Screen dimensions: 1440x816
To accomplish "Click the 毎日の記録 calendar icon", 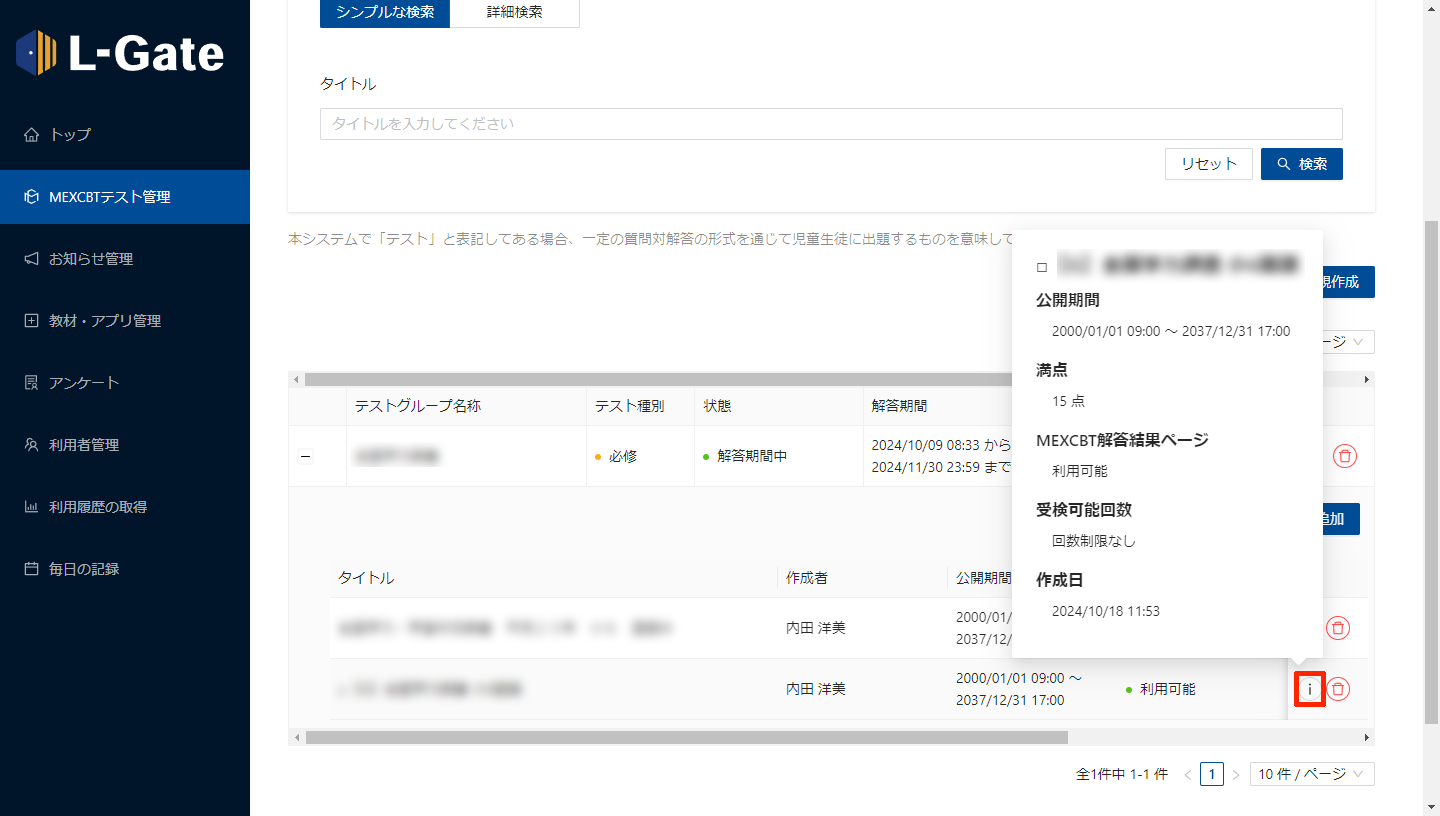I will click(x=31, y=569).
